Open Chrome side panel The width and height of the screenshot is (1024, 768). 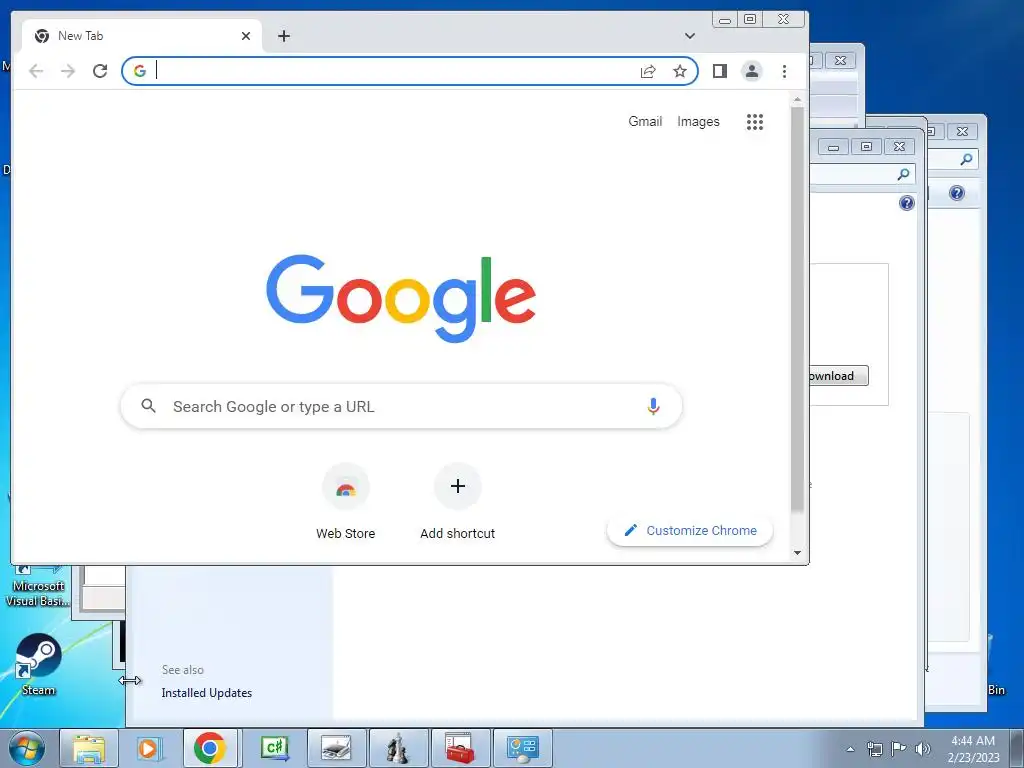click(x=720, y=71)
